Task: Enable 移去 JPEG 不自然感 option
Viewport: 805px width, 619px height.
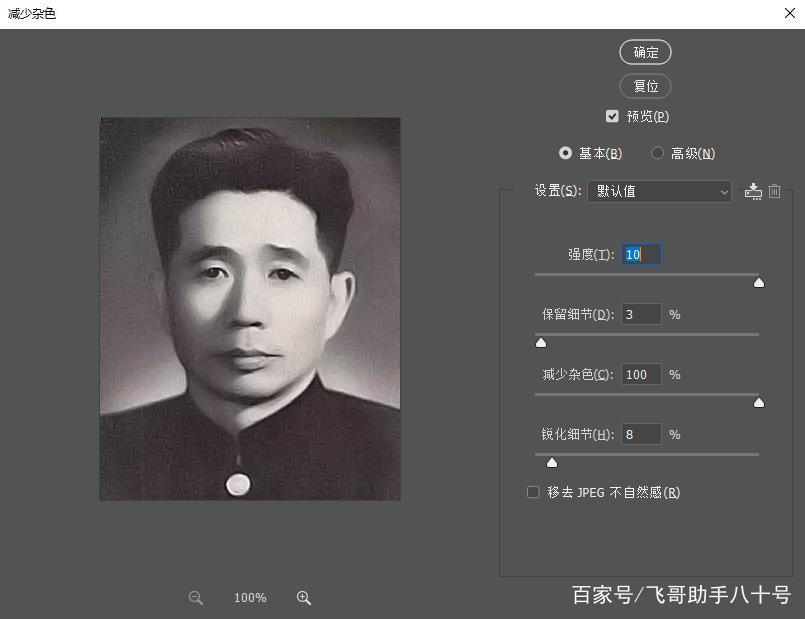Action: click(533, 492)
